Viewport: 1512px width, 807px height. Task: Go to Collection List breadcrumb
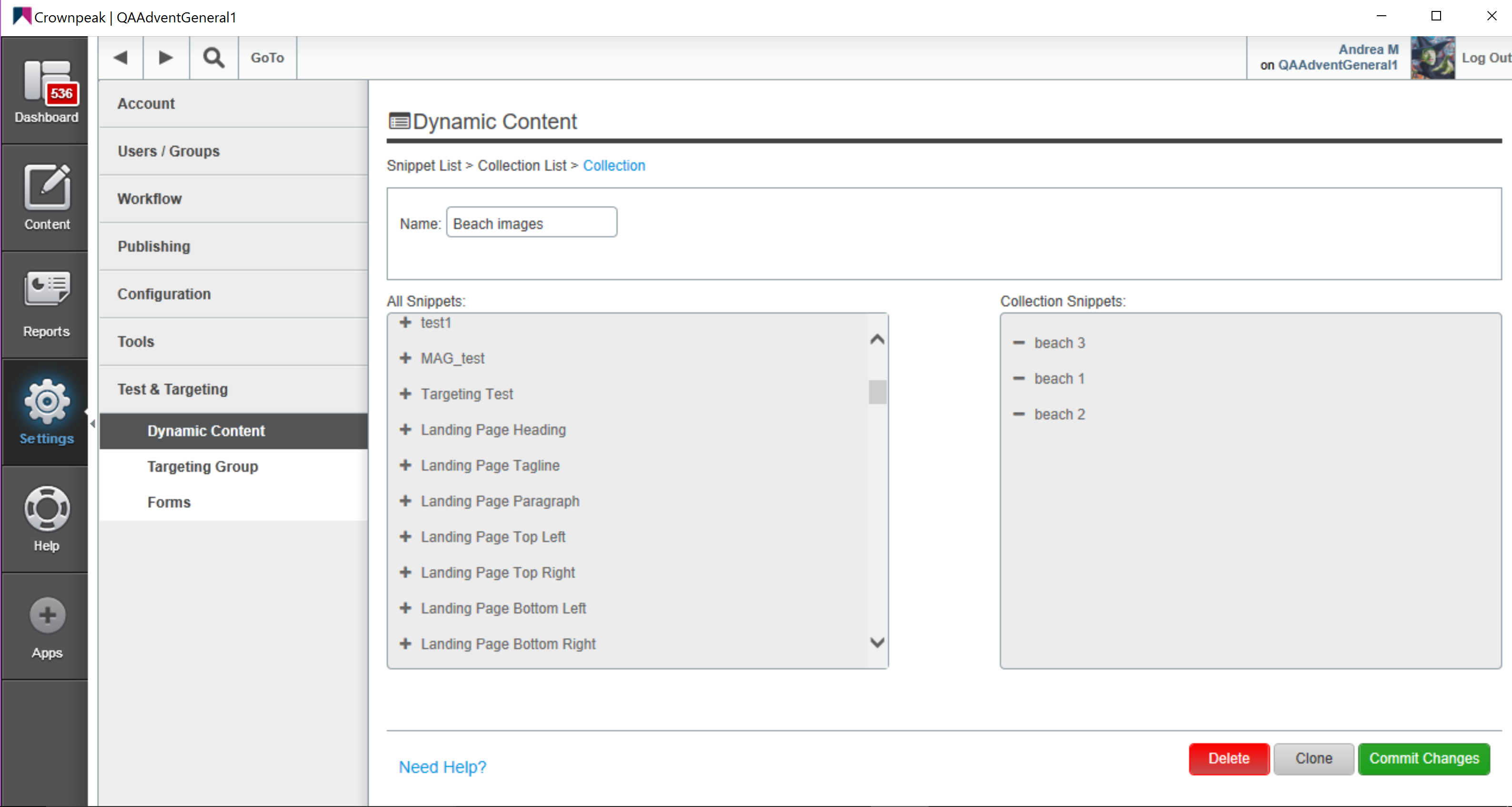[522, 166]
